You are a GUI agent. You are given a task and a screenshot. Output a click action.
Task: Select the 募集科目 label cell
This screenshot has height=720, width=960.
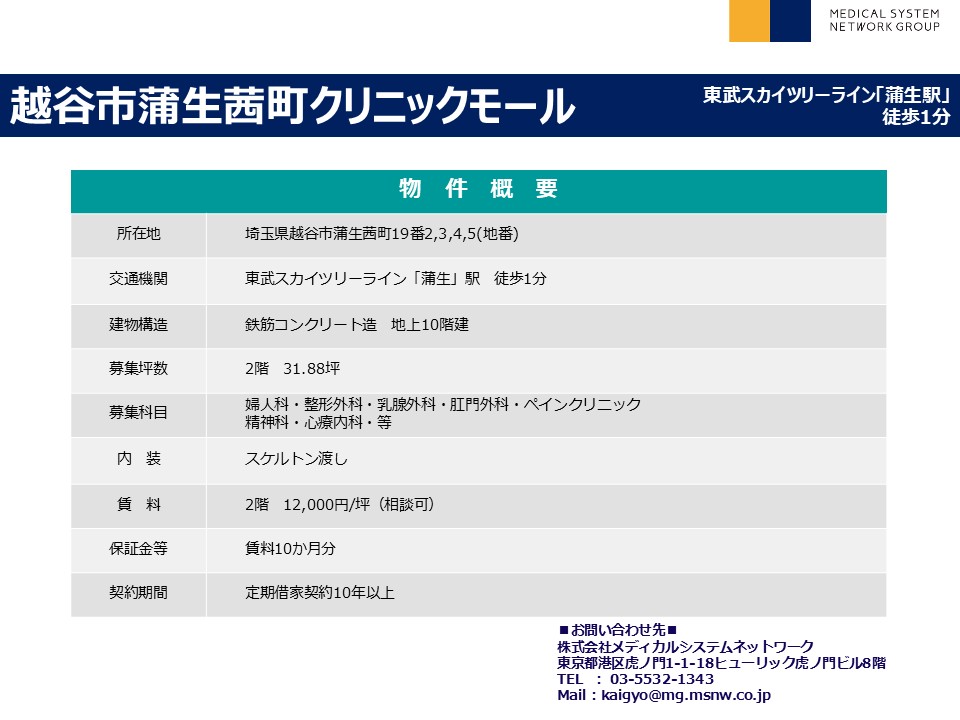pyautogui.click(x=138, y=414)
